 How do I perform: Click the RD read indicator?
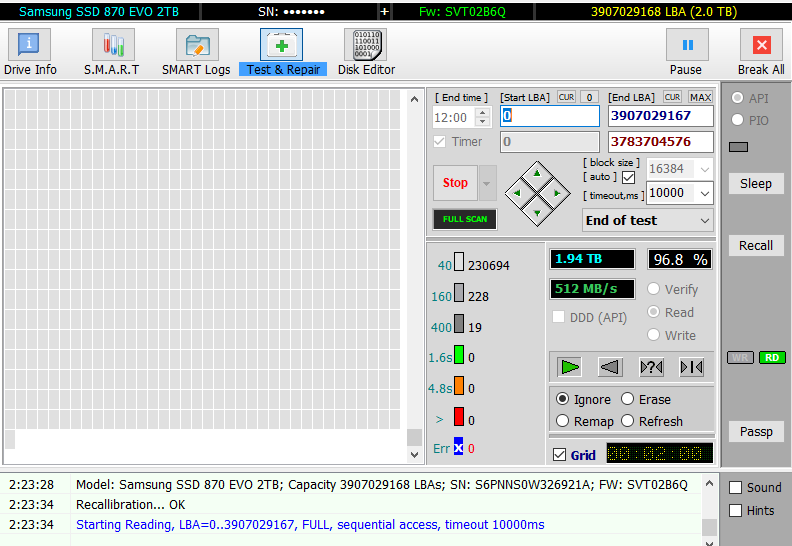pos(772,358)
